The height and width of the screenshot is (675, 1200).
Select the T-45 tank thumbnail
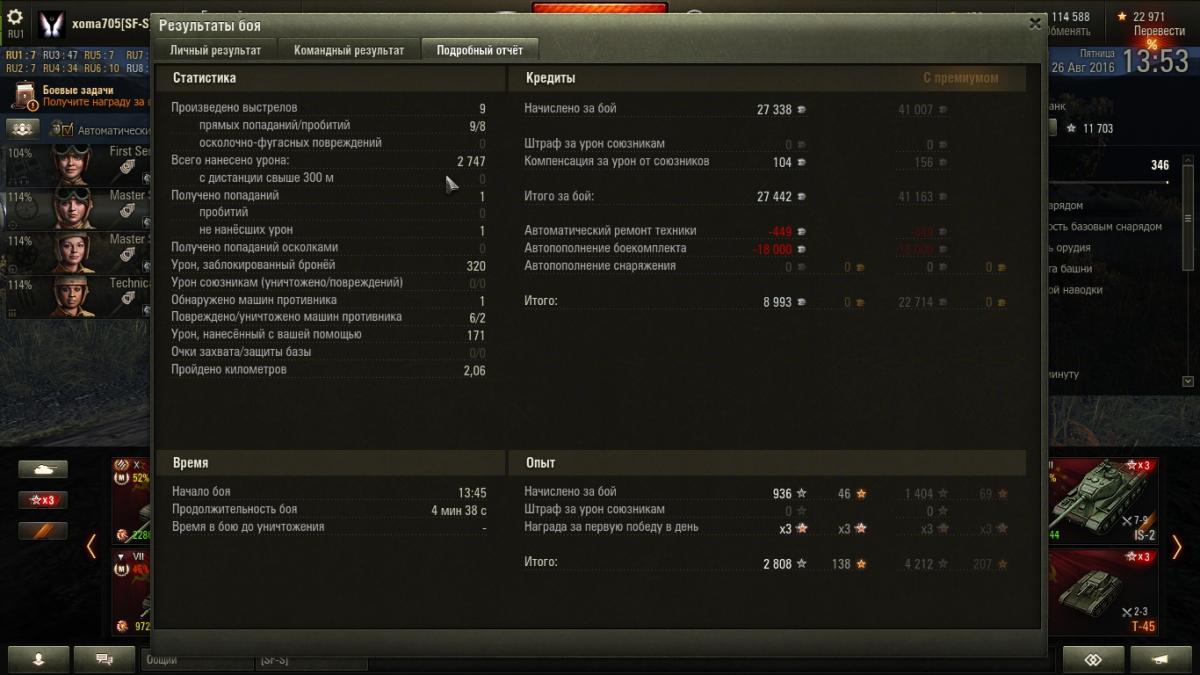pos(1102,592)
